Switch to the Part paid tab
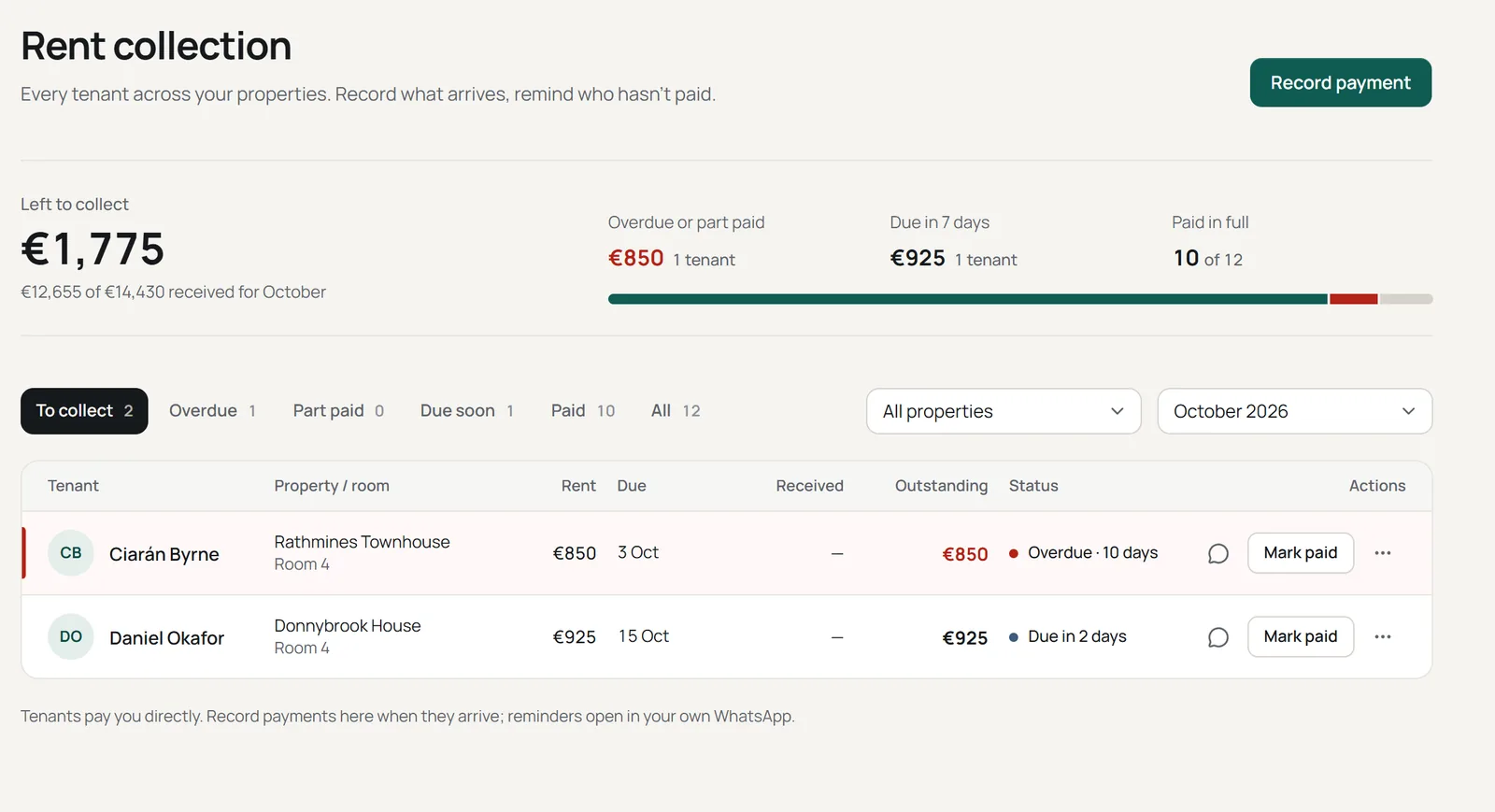Viewport: 1495px width, 812px height. [338, 411]
